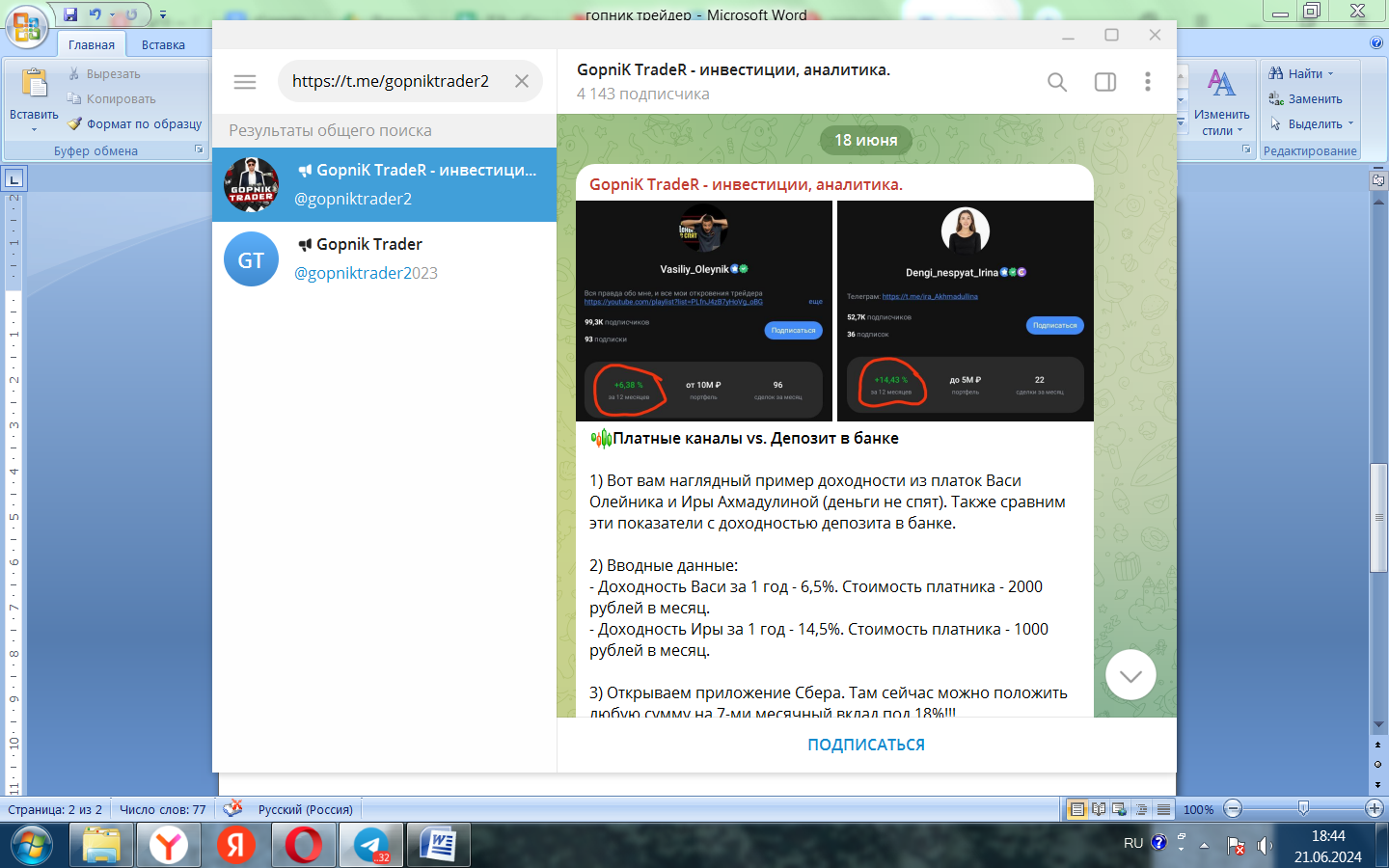Switch to the Главная ribbon tab
Screen dimensions: 1389x868
pyautogui.click(x=92, y=44)
